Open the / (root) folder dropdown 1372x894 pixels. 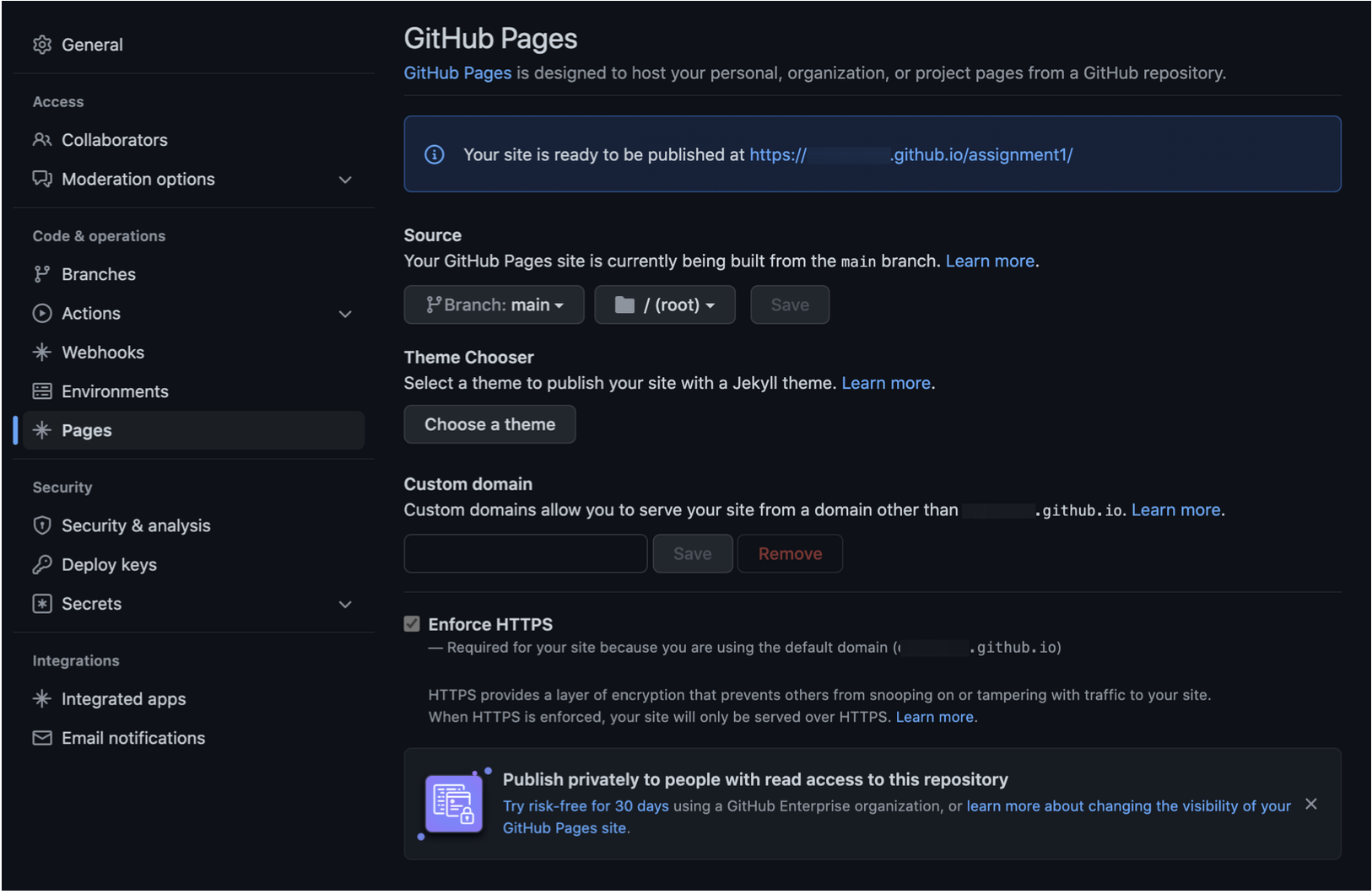click(x=665, y=305)
